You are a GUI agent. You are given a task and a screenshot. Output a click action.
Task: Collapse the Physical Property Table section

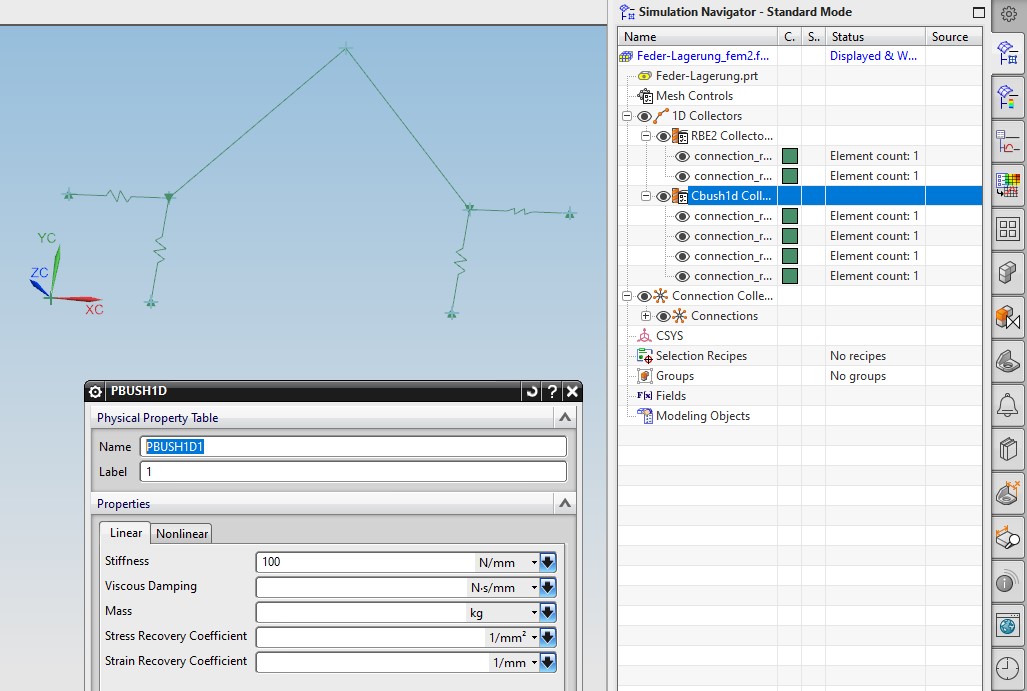coord(565,417)
